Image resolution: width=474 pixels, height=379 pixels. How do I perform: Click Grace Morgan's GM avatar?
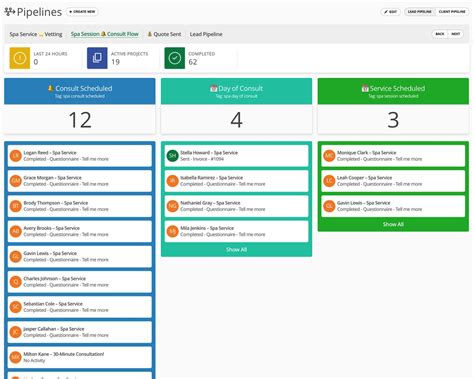tap(16, 181)
